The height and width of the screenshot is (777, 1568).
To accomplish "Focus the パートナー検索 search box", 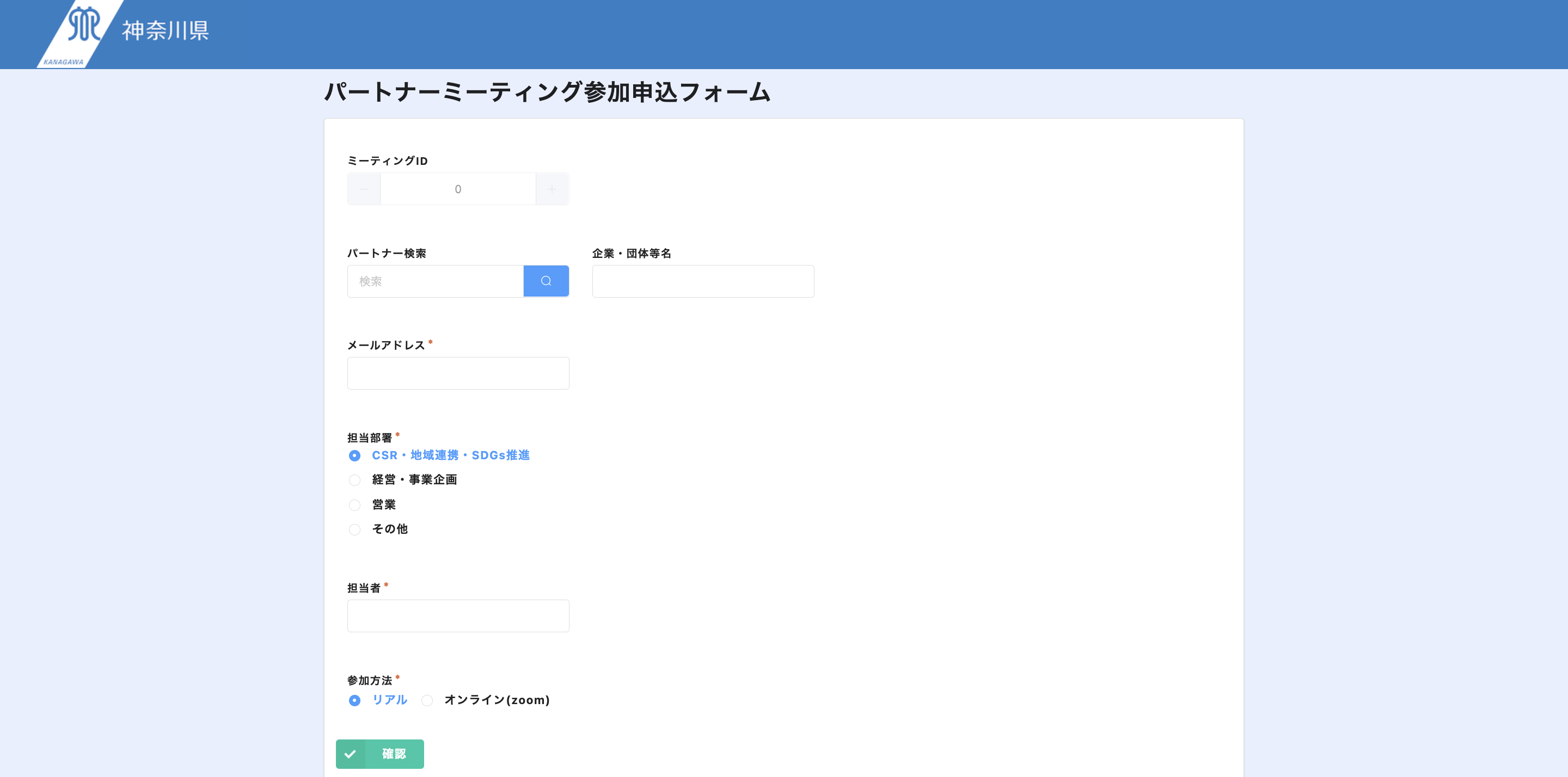I will coord(435,281).
